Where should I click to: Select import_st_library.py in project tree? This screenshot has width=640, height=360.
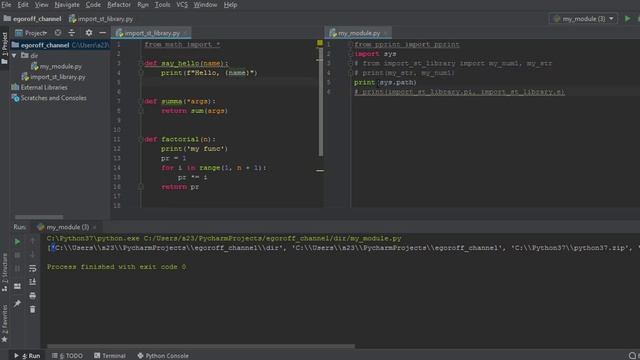(x=53, y=77)
